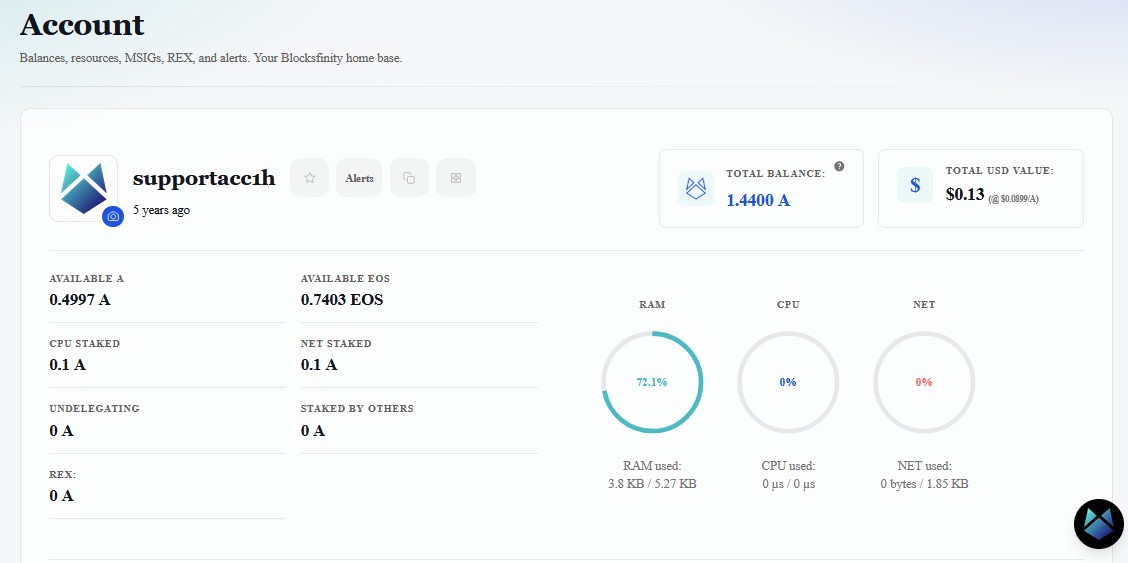
Task: Click the TOTAL BALANCE label
Action: coord(776,173)
